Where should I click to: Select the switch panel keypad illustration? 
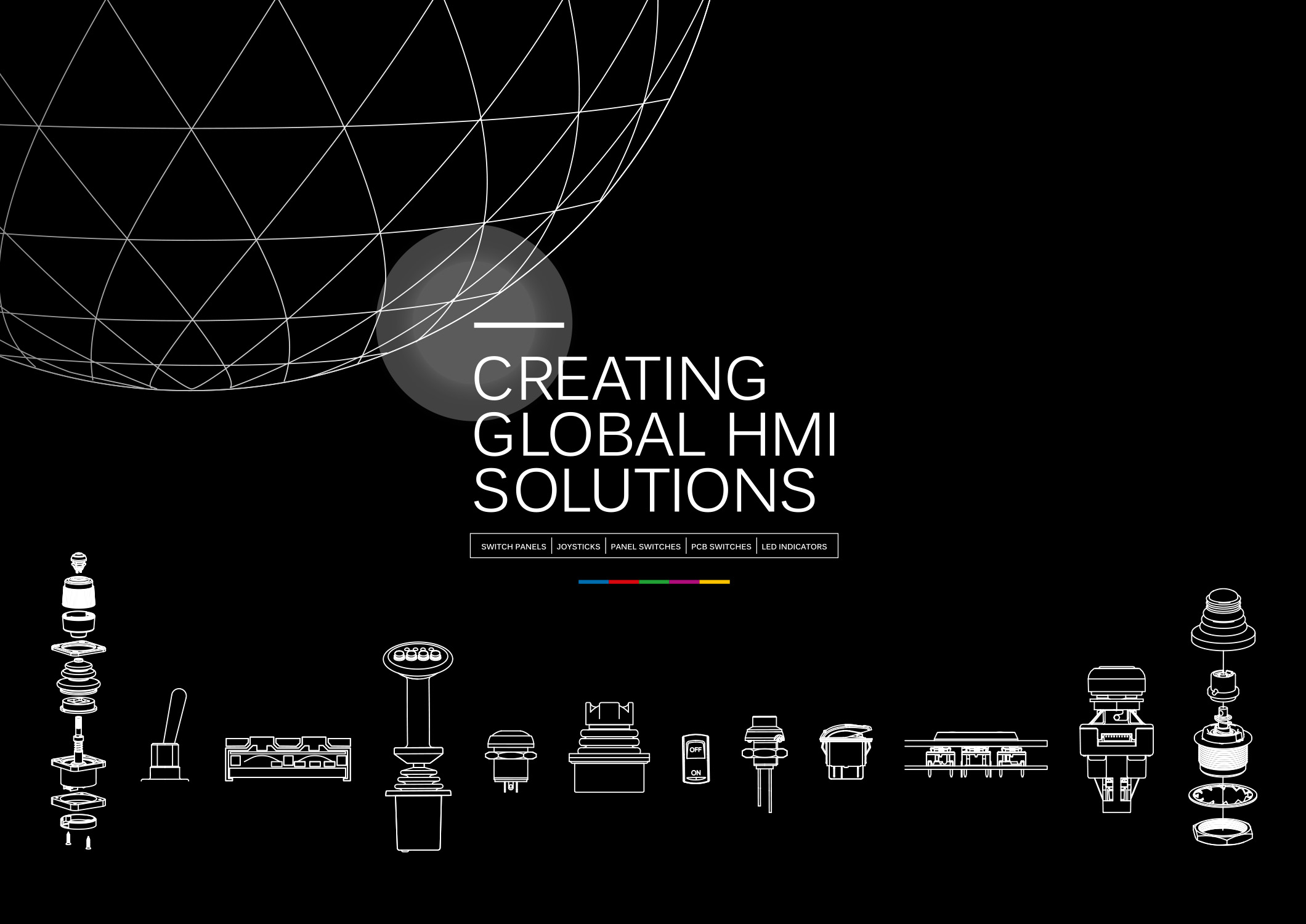pos(288,759)
